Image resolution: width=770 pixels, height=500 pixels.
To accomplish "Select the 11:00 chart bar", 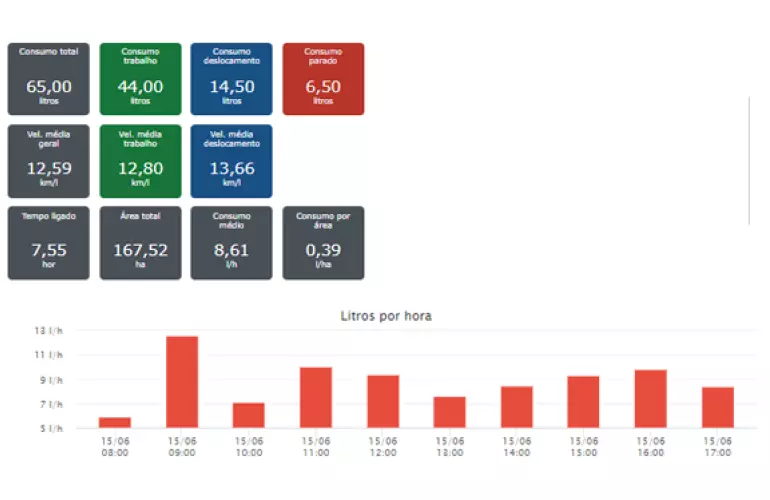I will (x=316, y=398).
